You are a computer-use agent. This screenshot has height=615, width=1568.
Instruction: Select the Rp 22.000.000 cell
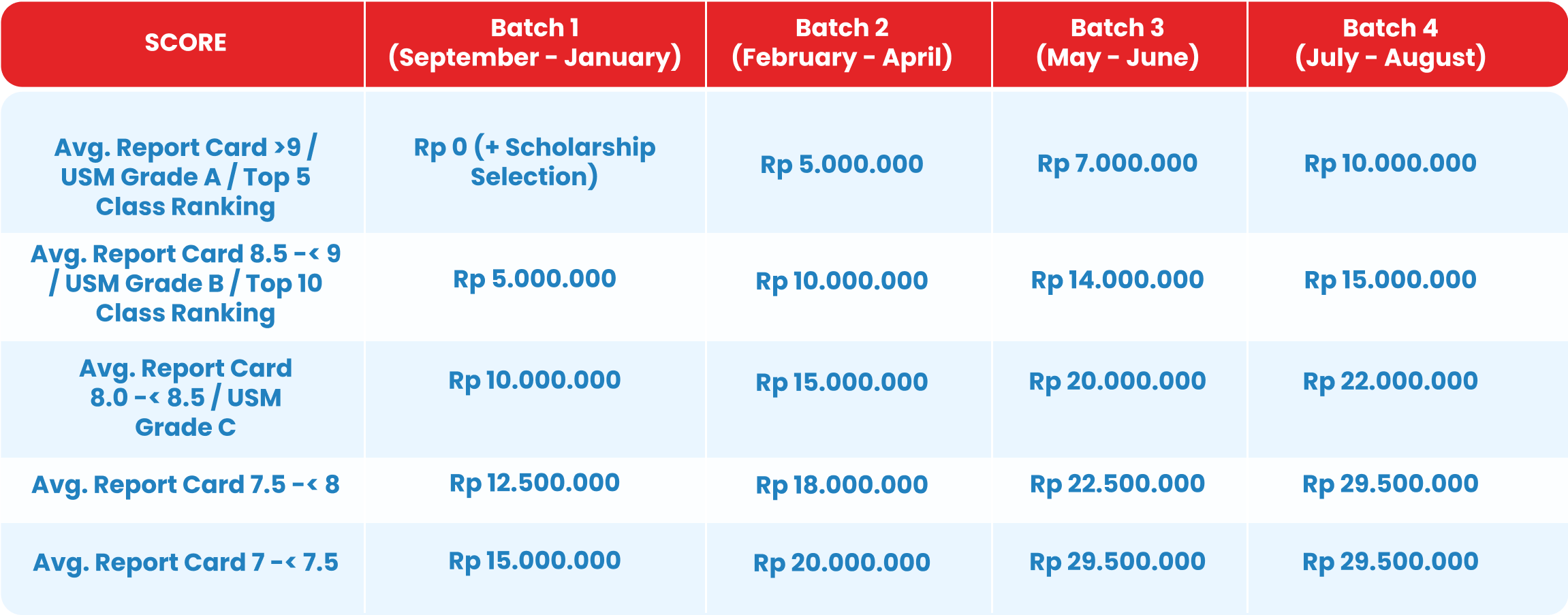tap(1390, 381)
